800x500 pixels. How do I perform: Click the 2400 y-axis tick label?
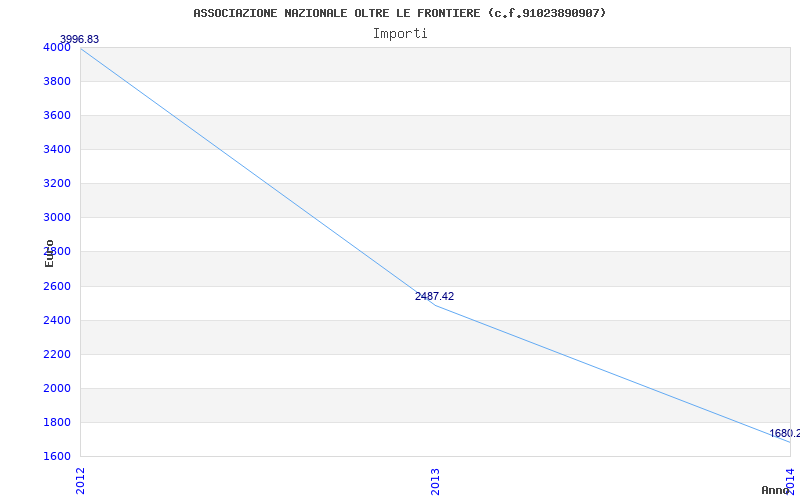coord(57,320)
